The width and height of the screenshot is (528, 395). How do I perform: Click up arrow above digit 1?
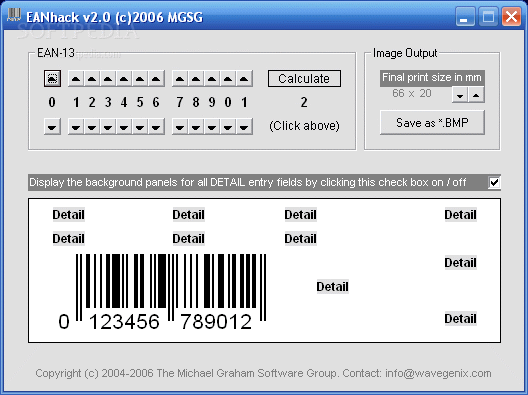coord(76,79)
